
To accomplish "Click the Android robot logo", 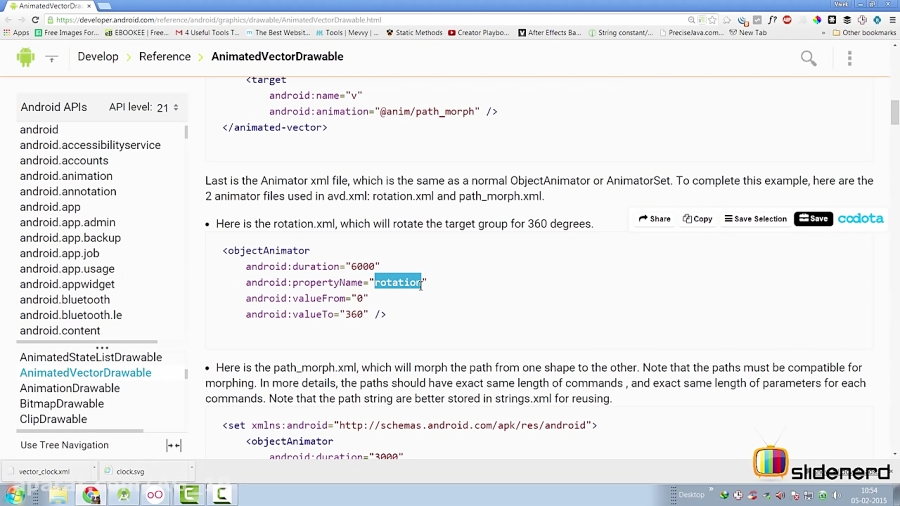I will [x=25, y=57].
